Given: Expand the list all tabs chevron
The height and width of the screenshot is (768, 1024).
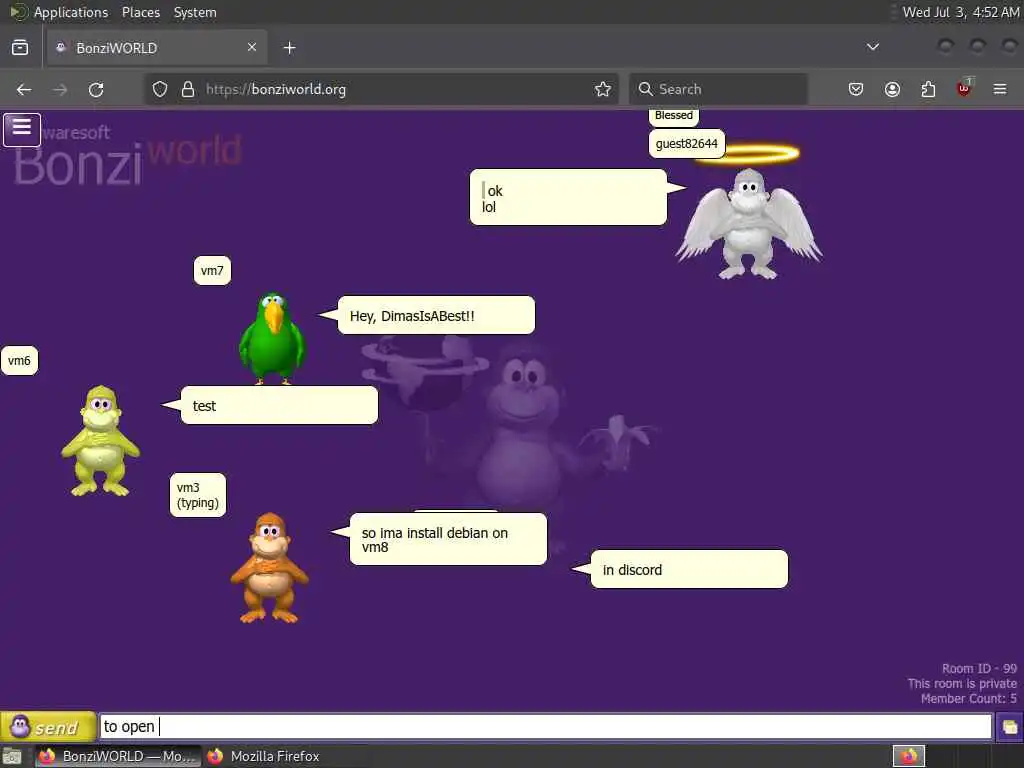Looking at the screenshot, I should coord(872,47).
